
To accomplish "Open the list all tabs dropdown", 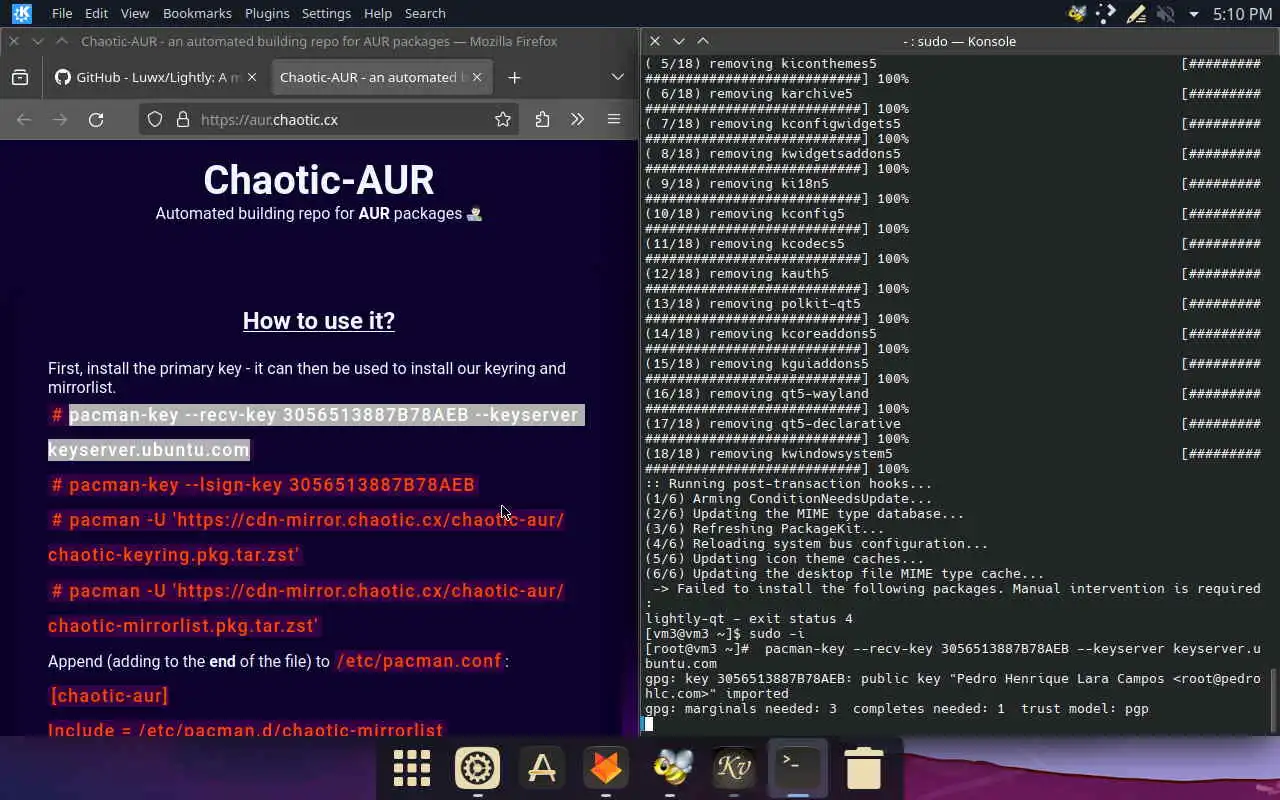I will (618, 77).
